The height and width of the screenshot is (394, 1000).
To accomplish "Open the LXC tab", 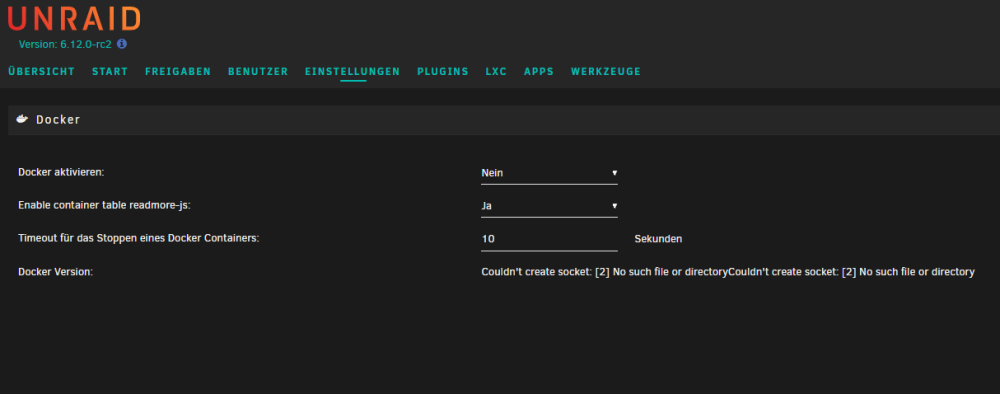I will point(496,71).
